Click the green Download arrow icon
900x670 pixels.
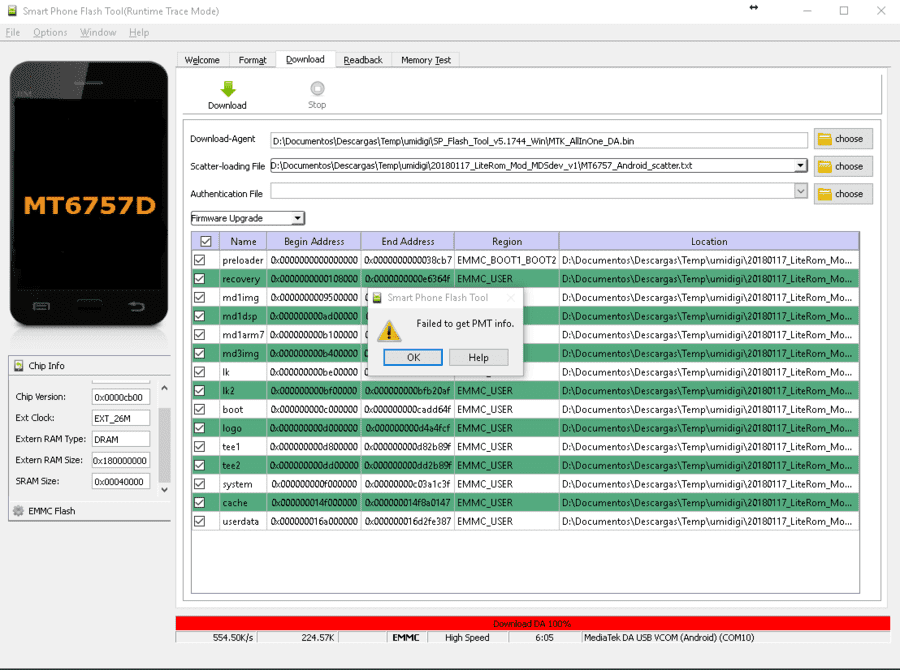click(x=228, y=88)
